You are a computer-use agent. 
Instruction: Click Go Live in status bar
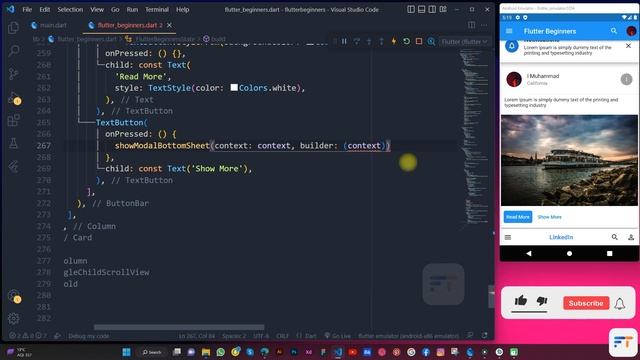pos(338,336)
